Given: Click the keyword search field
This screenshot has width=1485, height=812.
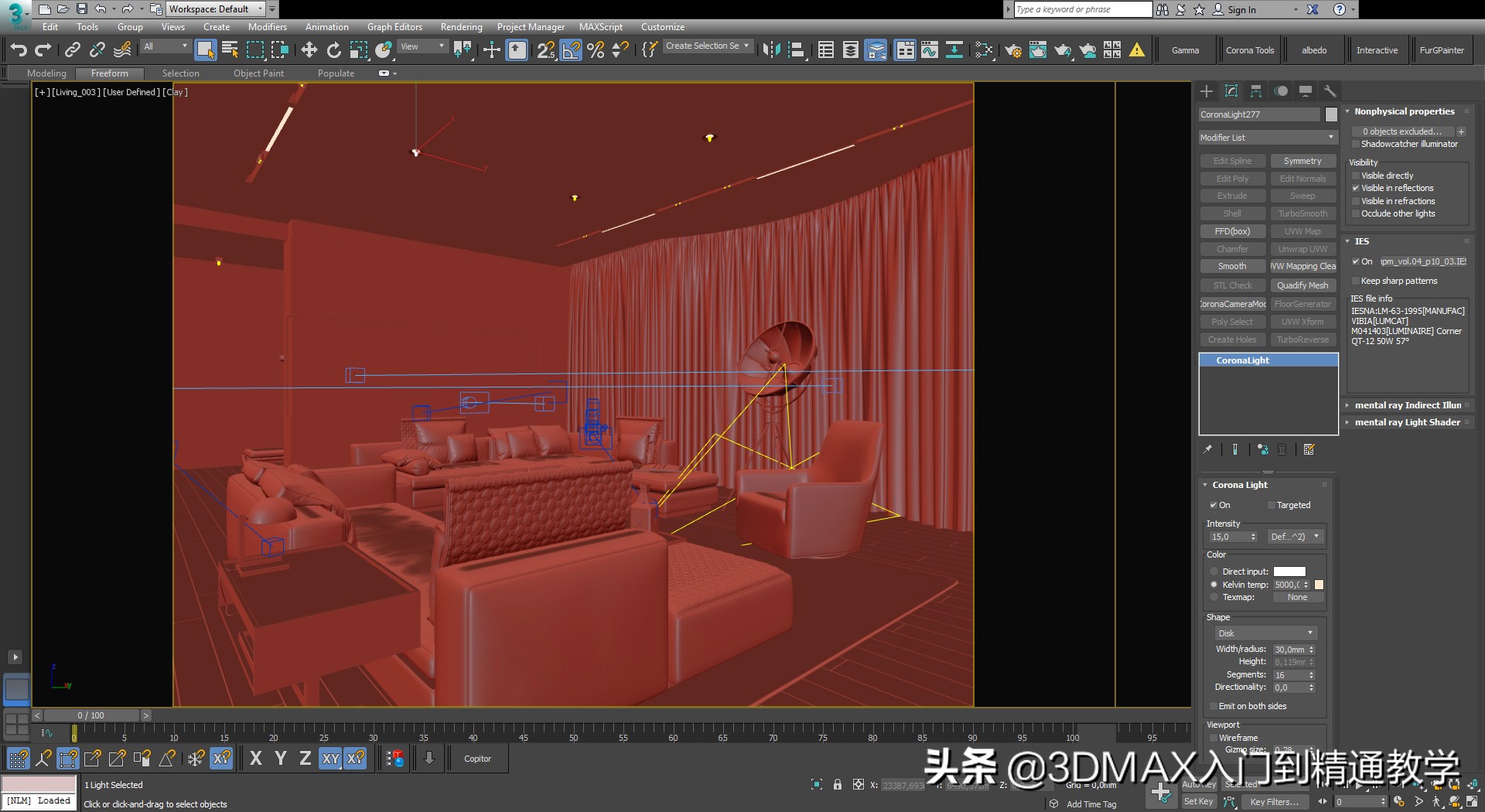Looking at the screenshot, I should 1081,9.
